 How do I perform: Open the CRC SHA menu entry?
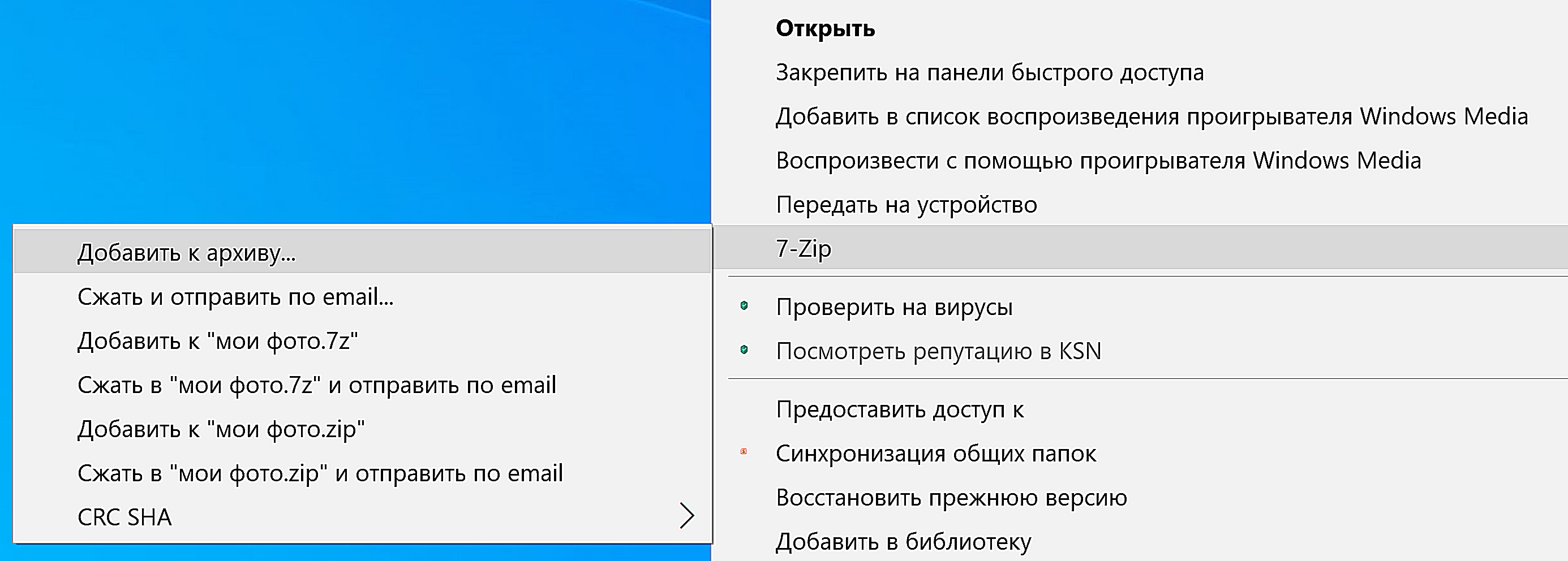pos(363,516)
